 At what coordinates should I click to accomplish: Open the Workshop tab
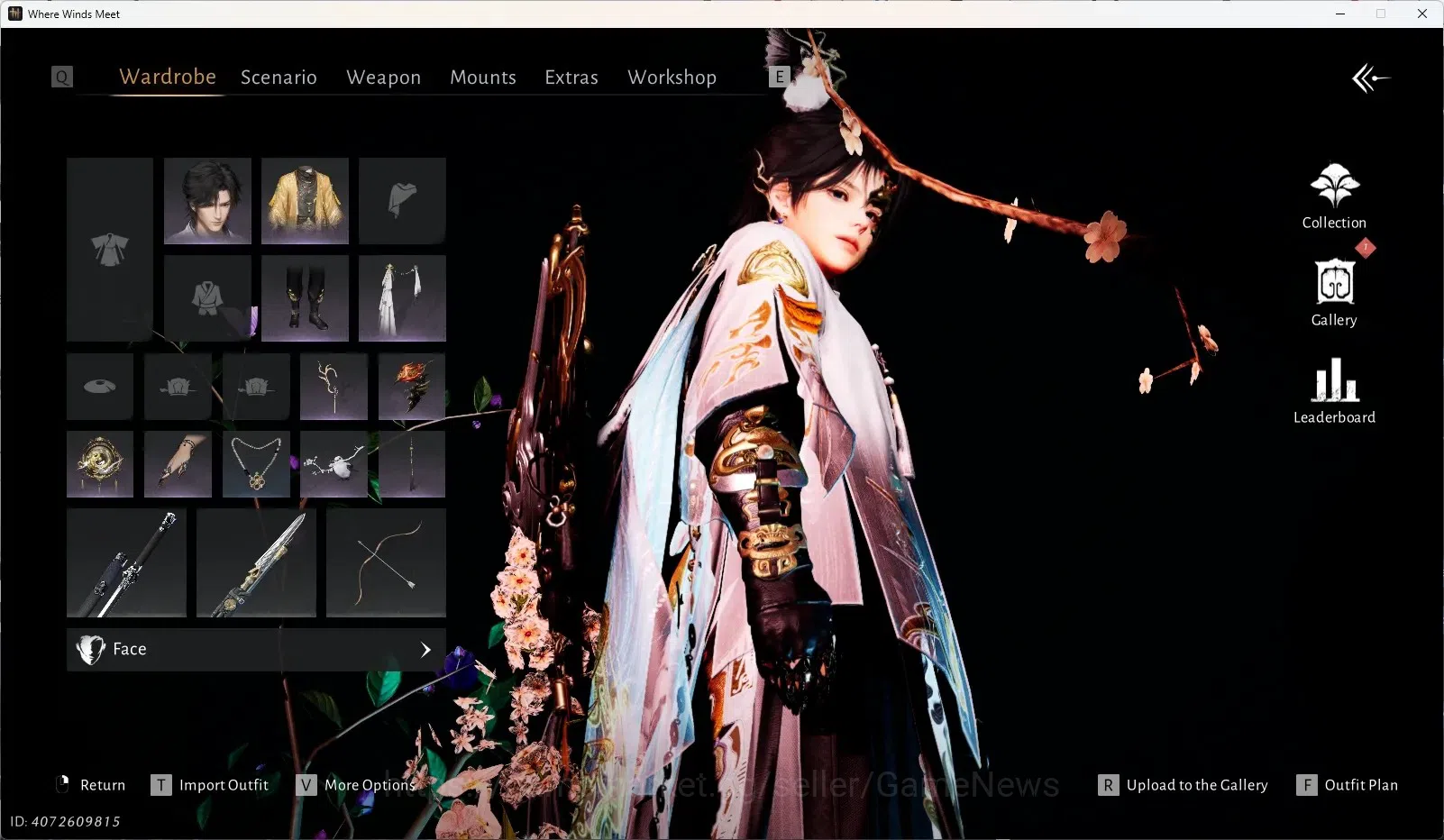pyautogui.click(x=672, y=78)
